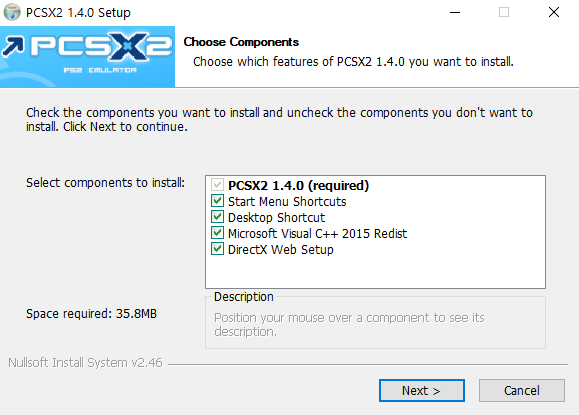Minimize the setup window
This screenshot has height=415, width=579.
pos(455,12)
